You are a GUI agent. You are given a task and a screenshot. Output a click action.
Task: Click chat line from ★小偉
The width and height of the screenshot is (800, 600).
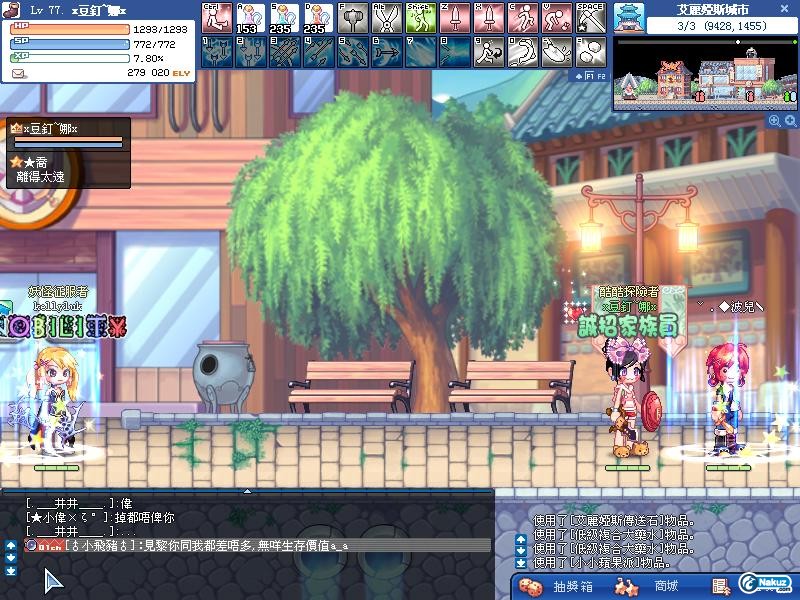click(100, 517)
